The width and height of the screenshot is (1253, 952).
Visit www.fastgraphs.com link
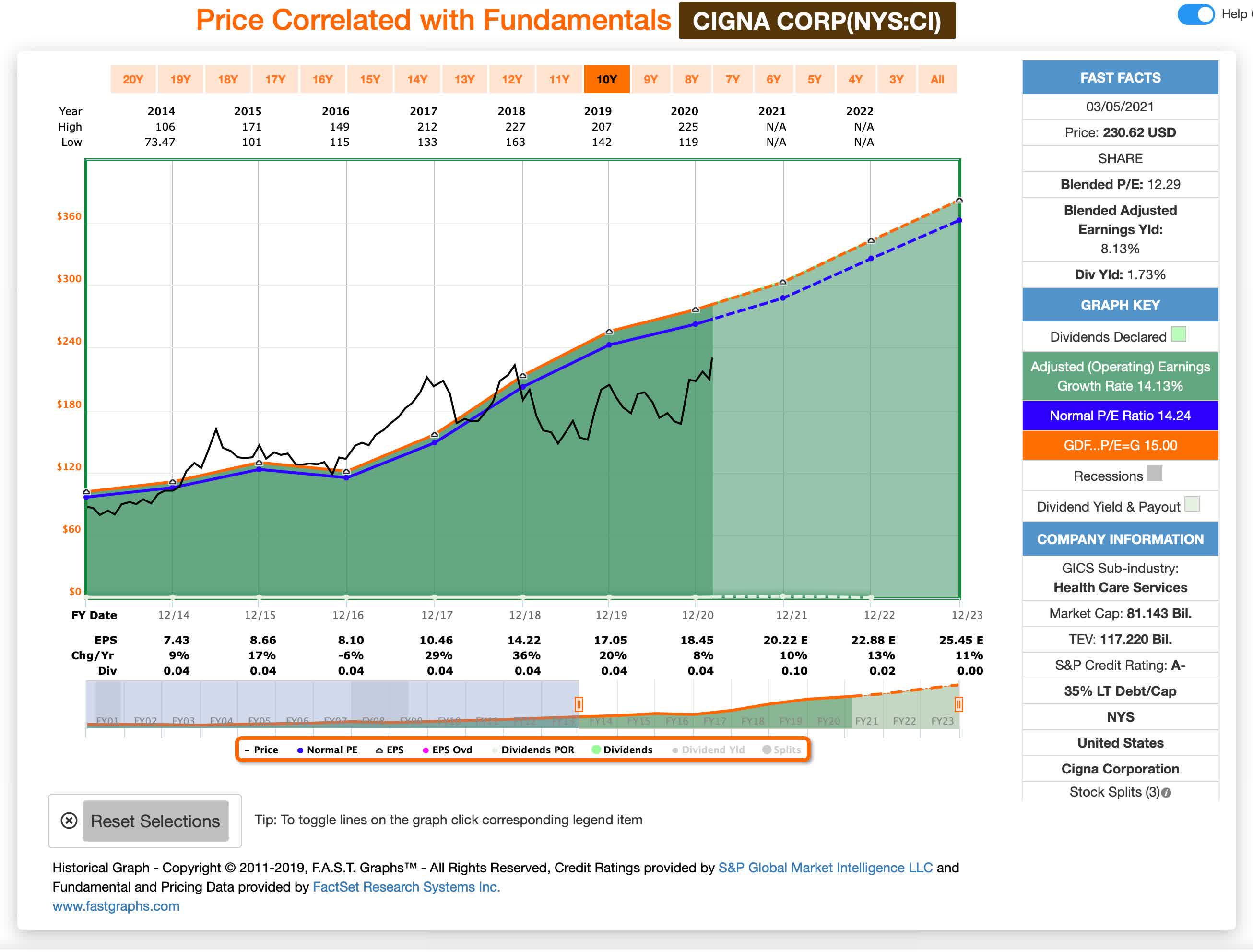116,906
